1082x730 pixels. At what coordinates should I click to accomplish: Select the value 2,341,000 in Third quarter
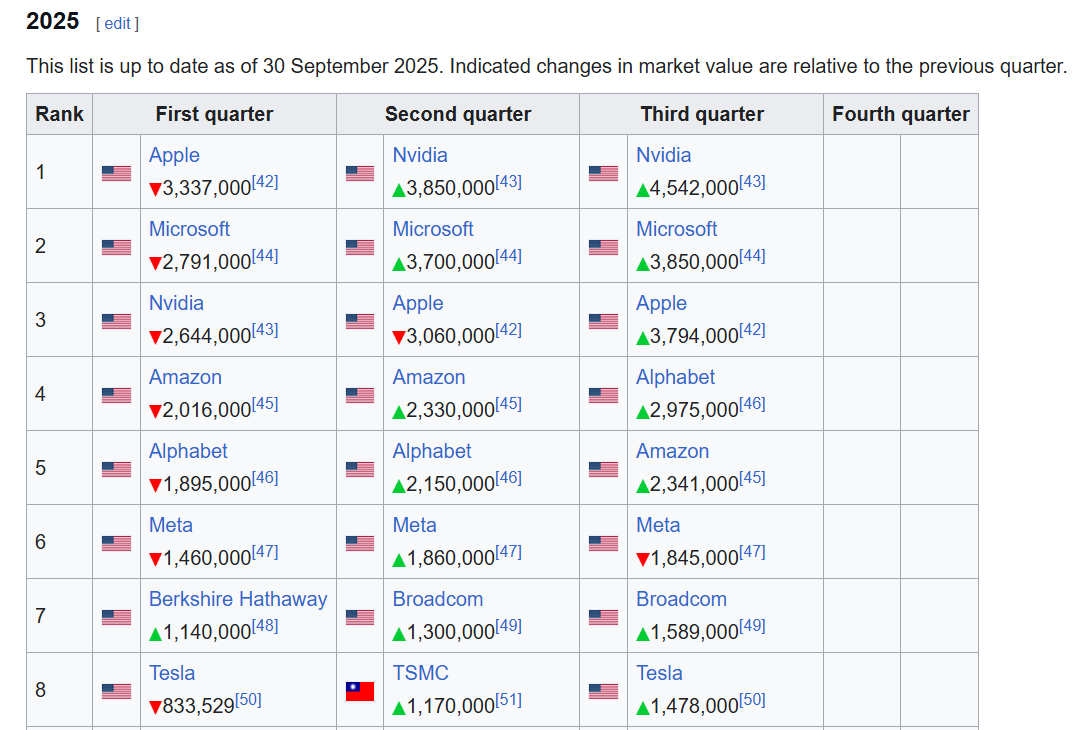click(694, 484)
